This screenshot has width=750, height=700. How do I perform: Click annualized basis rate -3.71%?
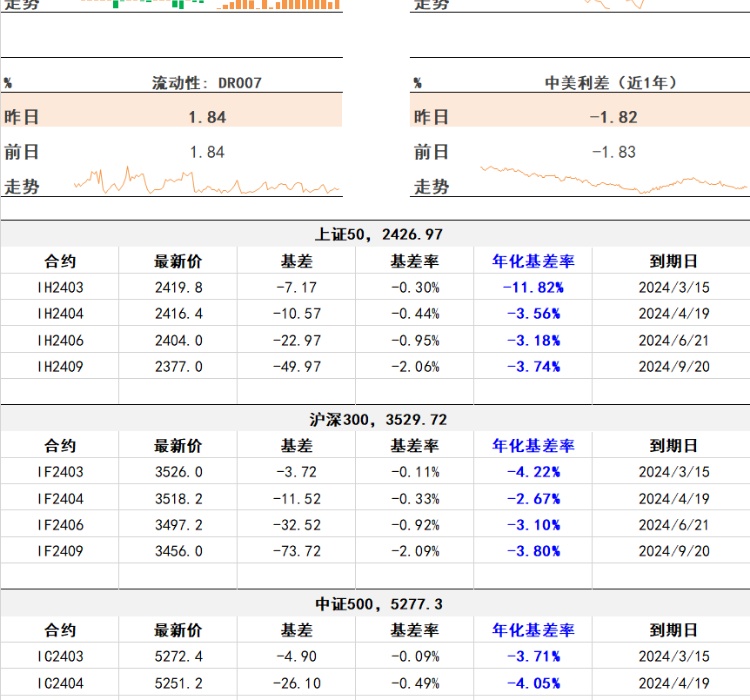click(x=533, y=656)
